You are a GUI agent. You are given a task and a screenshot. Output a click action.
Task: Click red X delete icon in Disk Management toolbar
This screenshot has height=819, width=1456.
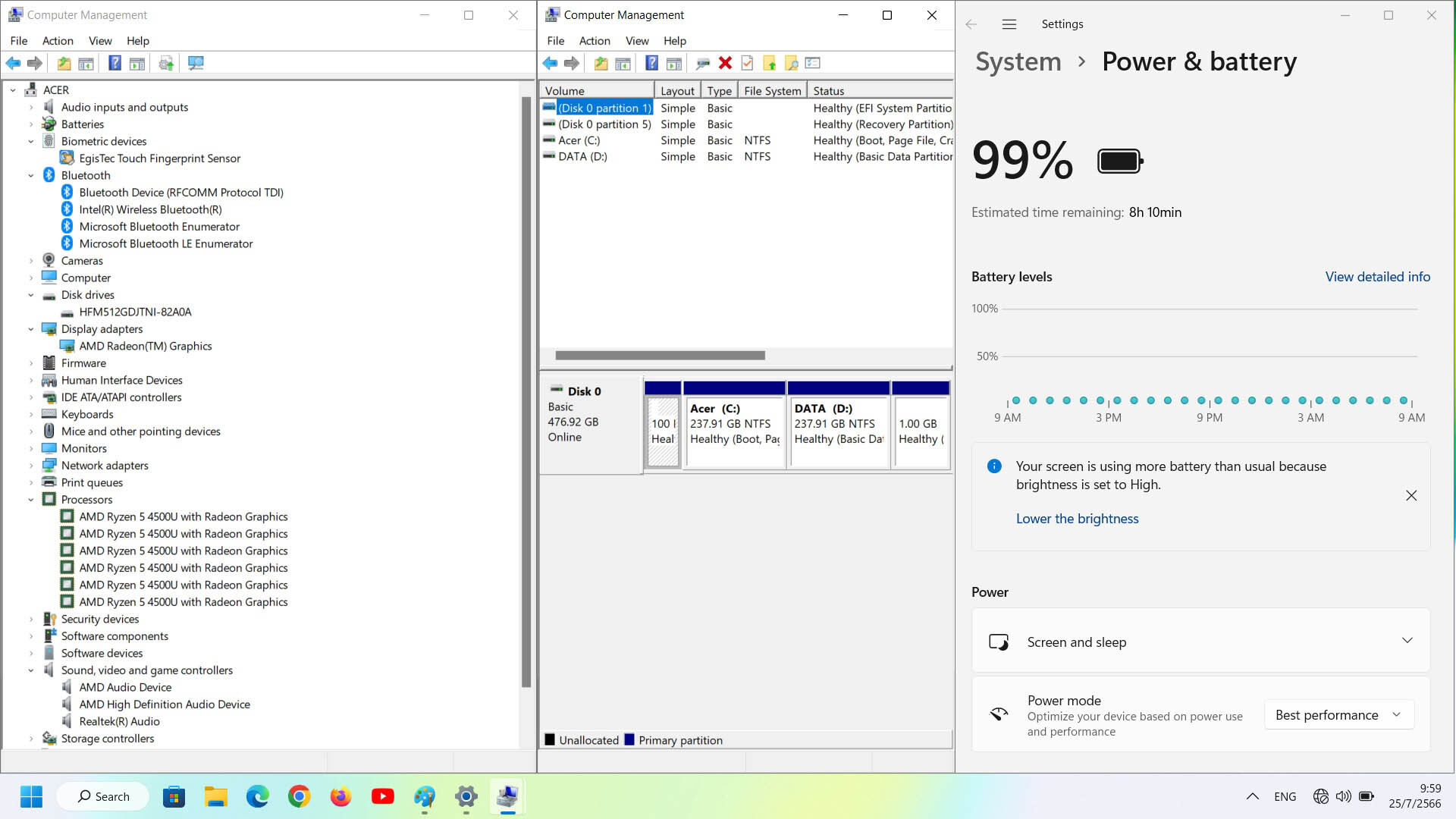point(725,64)
